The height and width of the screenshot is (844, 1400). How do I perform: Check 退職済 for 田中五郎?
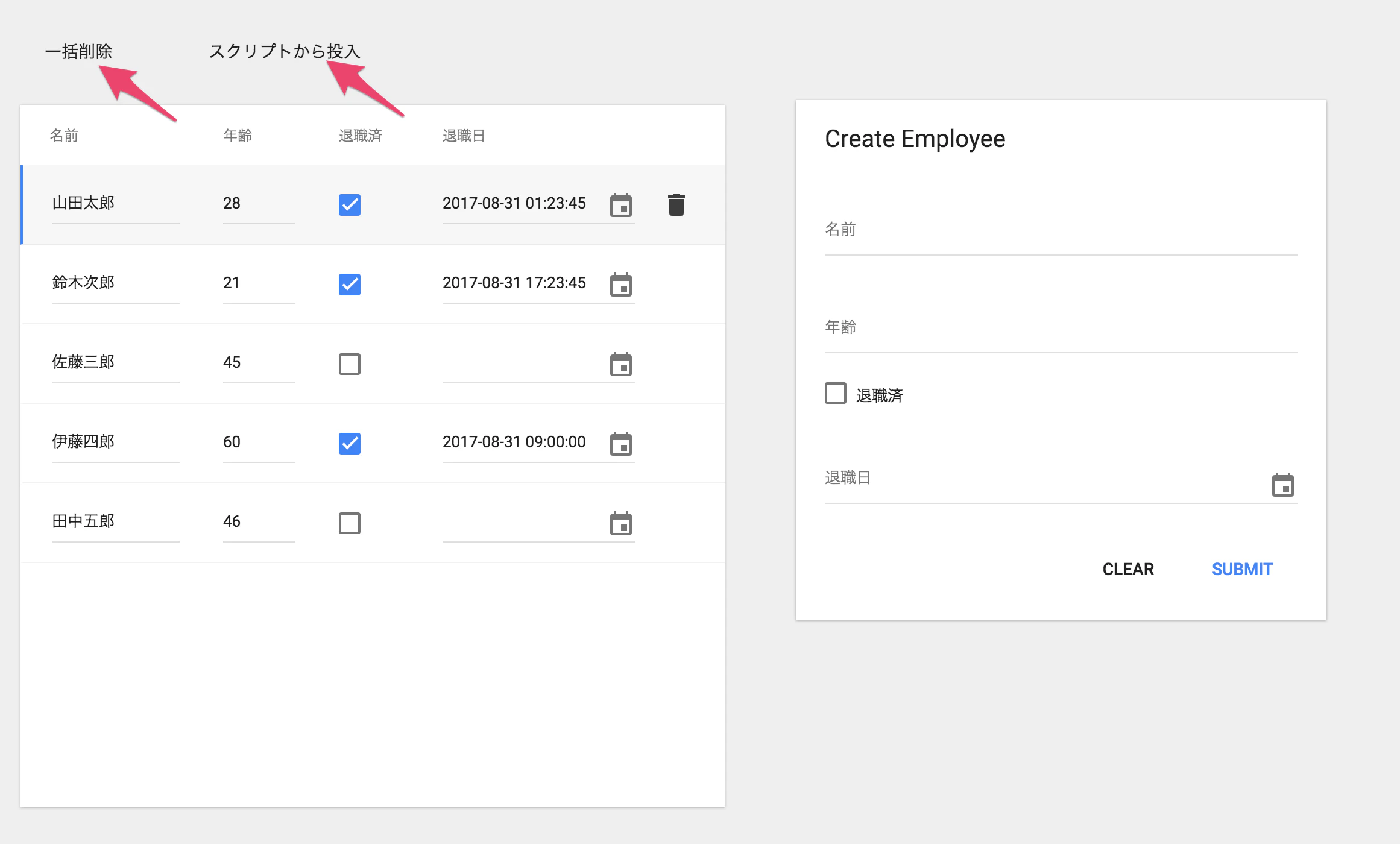pyautogui.click(x=350, y=523)
